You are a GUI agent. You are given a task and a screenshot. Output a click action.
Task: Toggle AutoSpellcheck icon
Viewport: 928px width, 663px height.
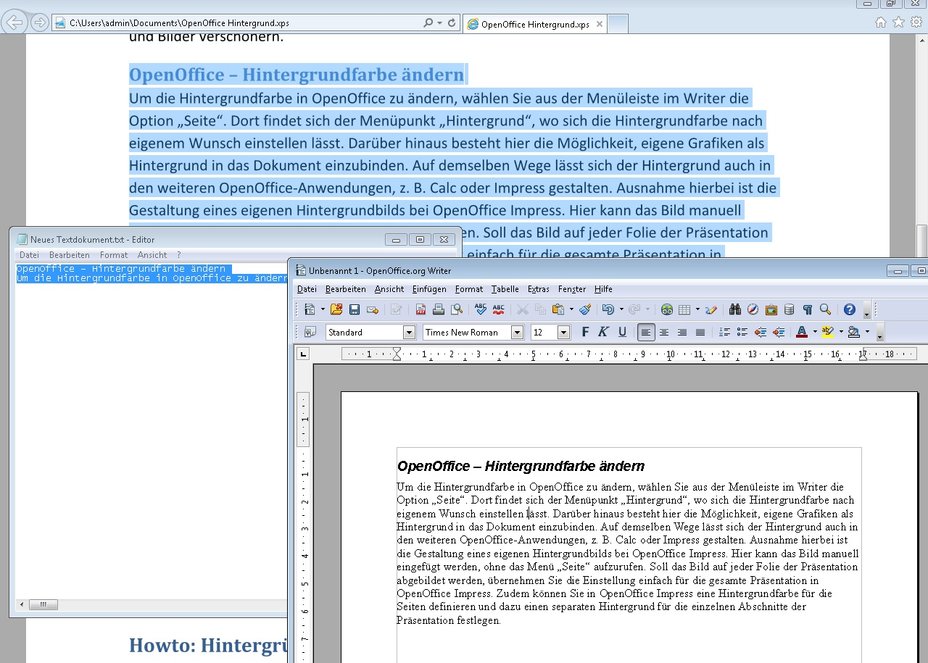[498, 309]
